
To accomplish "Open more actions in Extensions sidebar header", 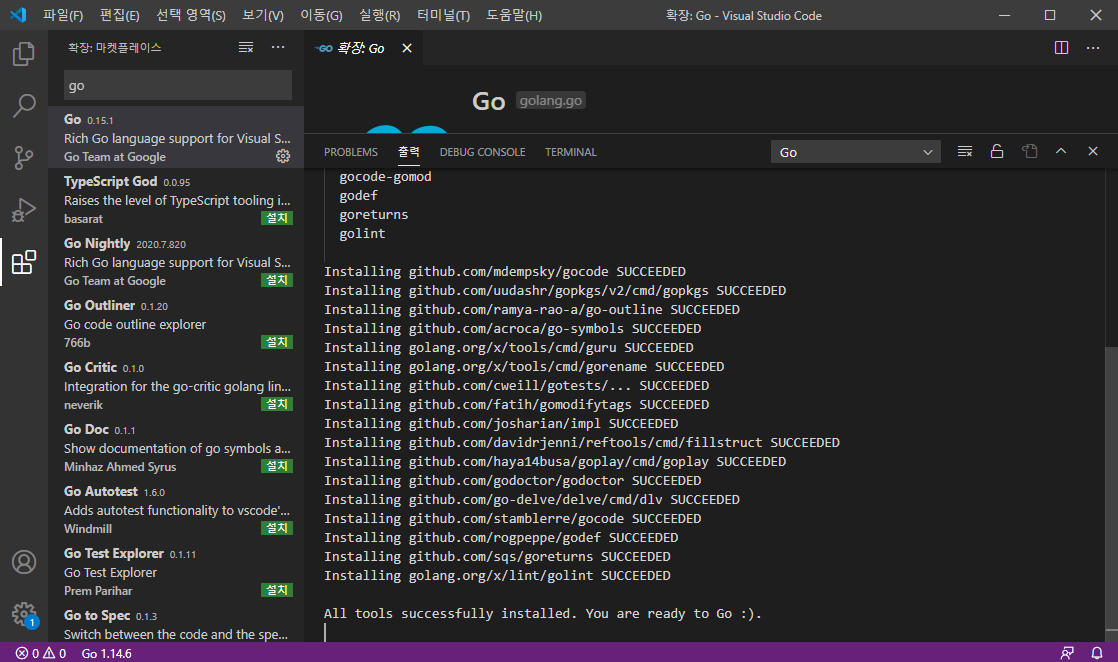I will 278,48.
